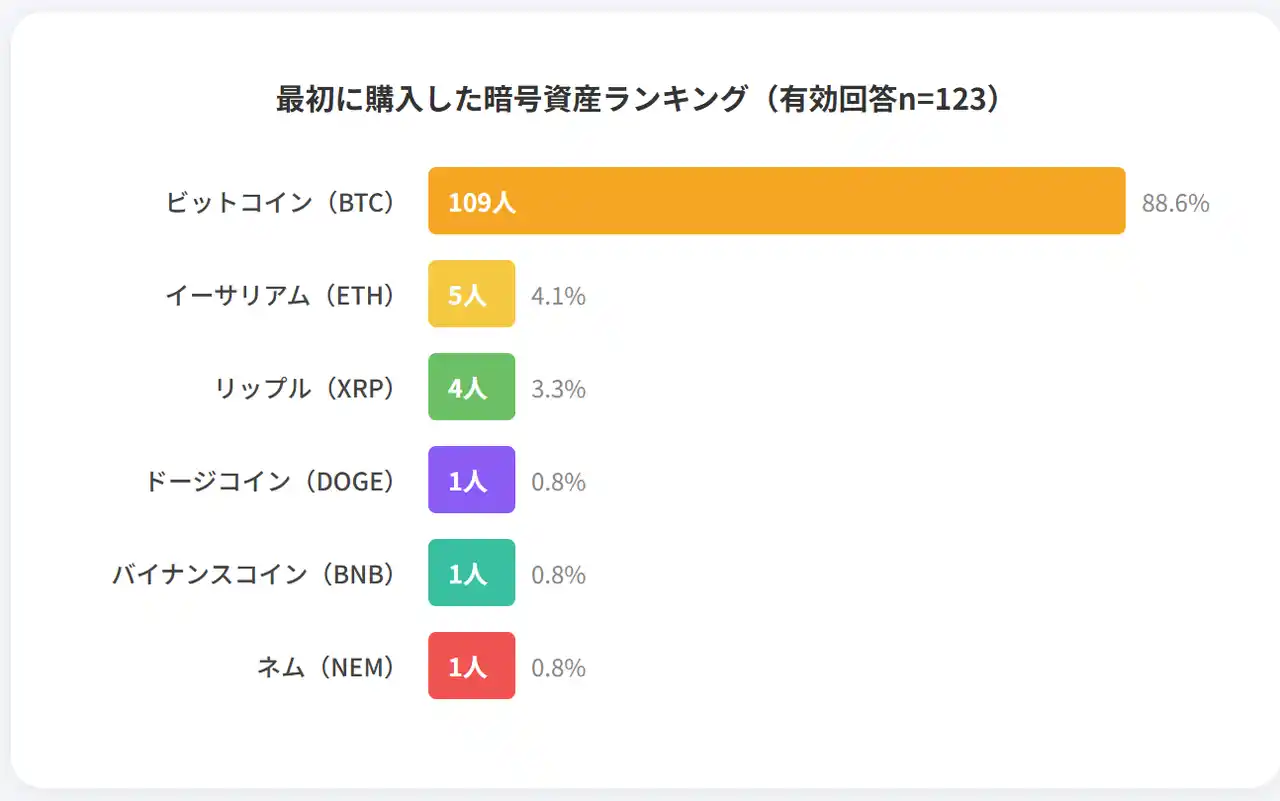The height and width of the screenshot is (801, 1280).
Task: Click the 0.8% value beside NEM bar
Action: (x=558, y=669)
